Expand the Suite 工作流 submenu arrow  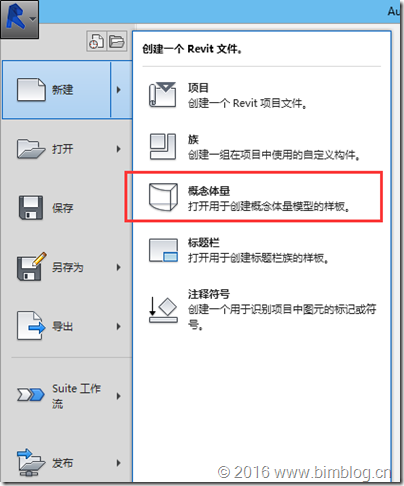(x=119, y=396)
